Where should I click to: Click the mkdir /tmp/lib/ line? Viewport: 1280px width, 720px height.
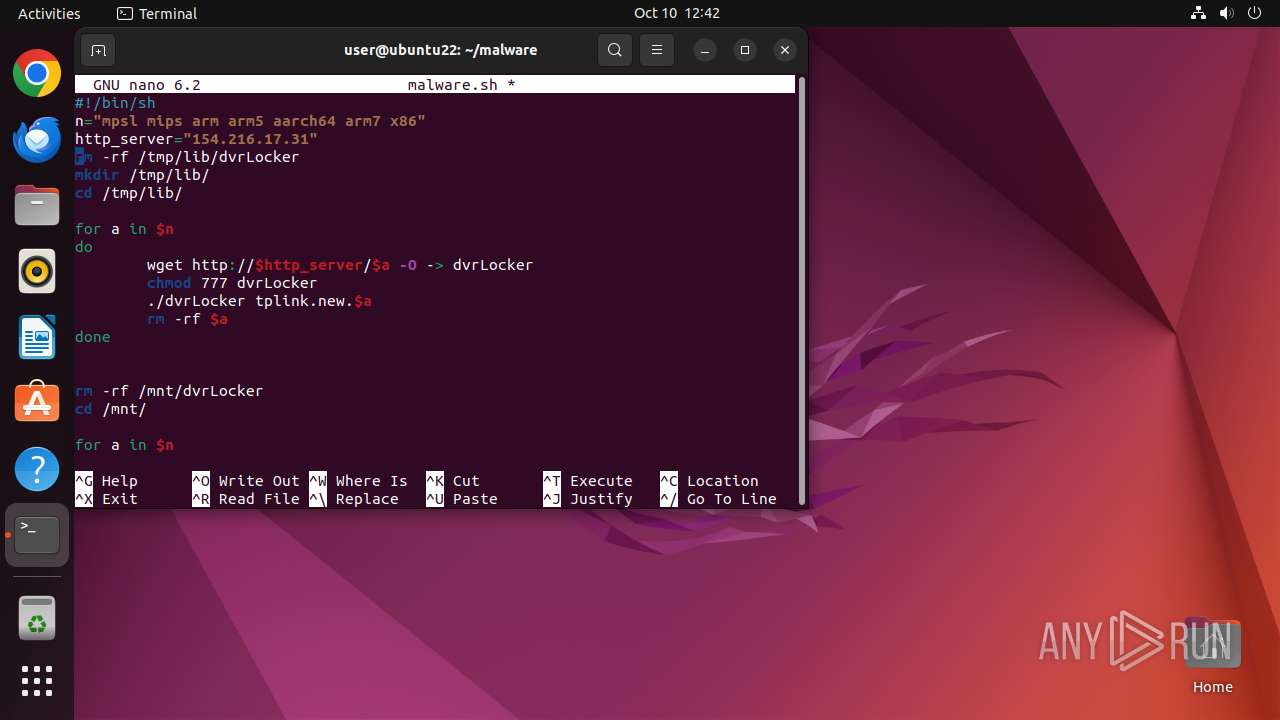[142, 175]
